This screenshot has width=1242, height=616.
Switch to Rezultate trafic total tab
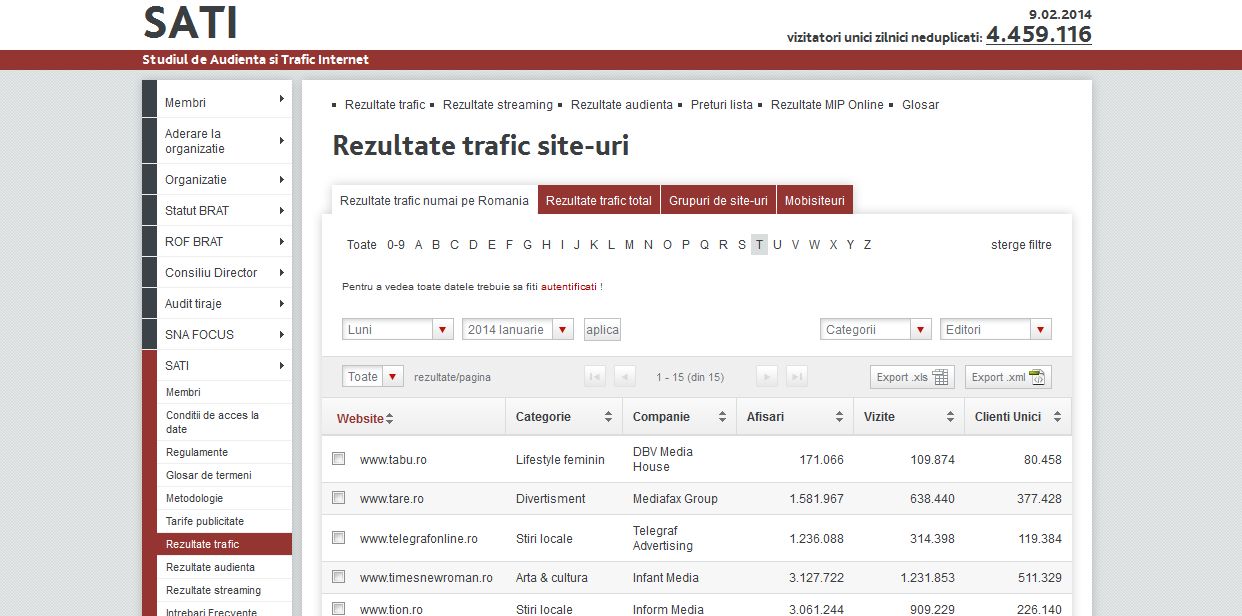pyautogui.click(x=598, y=200)
